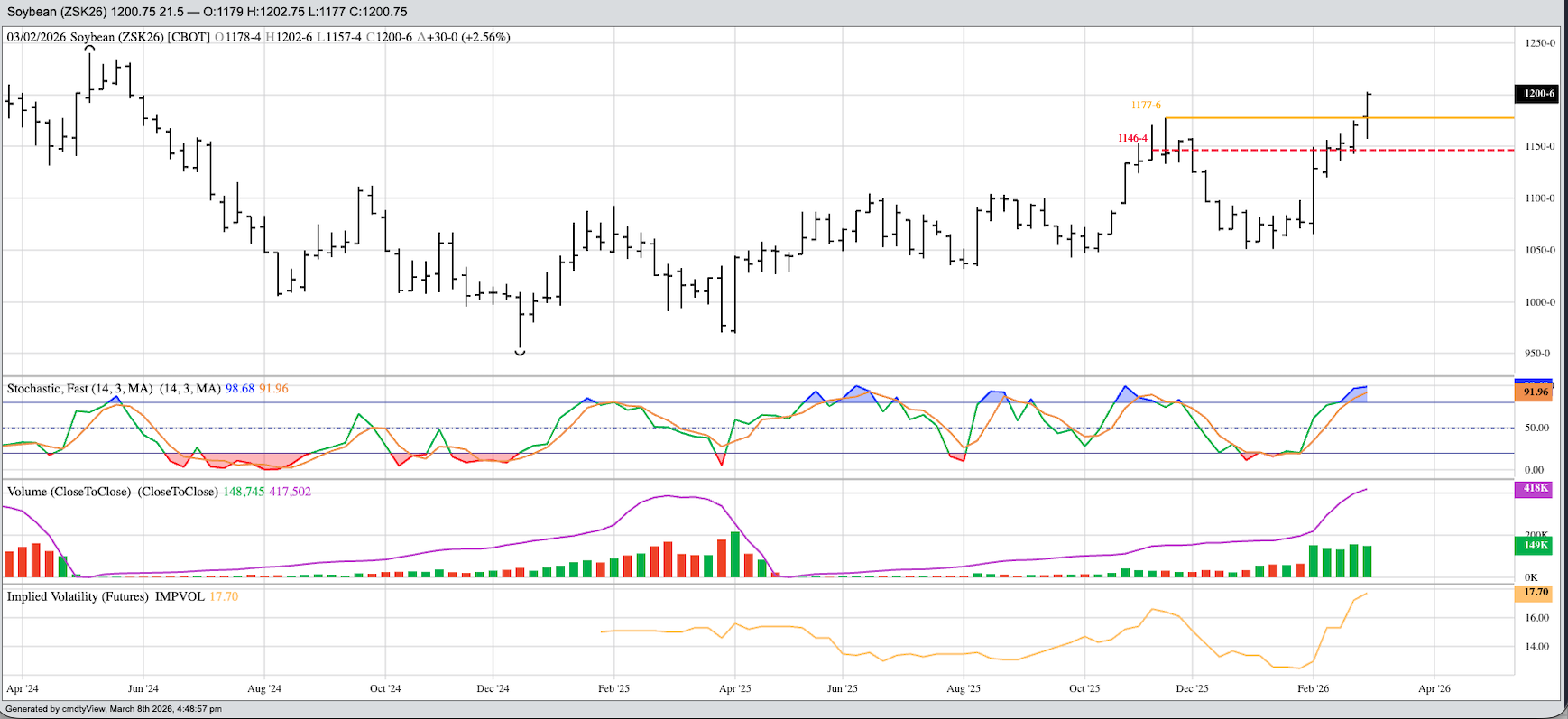This screenshot has height=719, width=1568.
Task: Click the 1250-0 price axis label
Action: click(x=1539, y=43)
